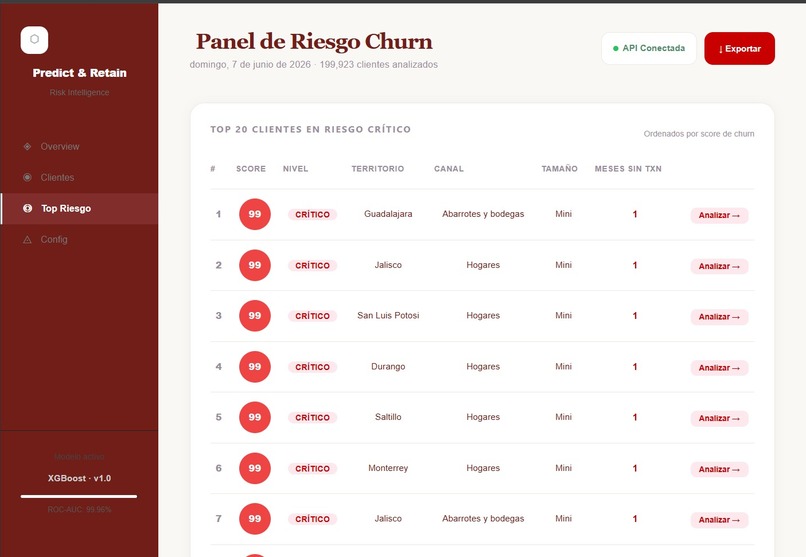Click the Monterrey territory cell

pos(388,468)
